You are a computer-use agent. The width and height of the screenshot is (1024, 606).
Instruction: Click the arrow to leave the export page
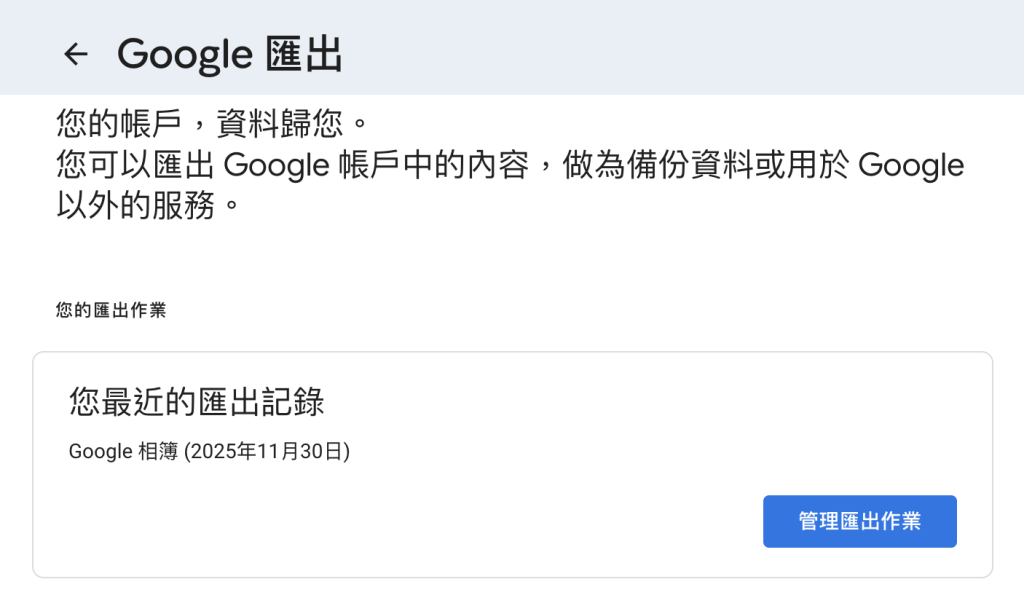pyautogui.click(x=76, y=54)
